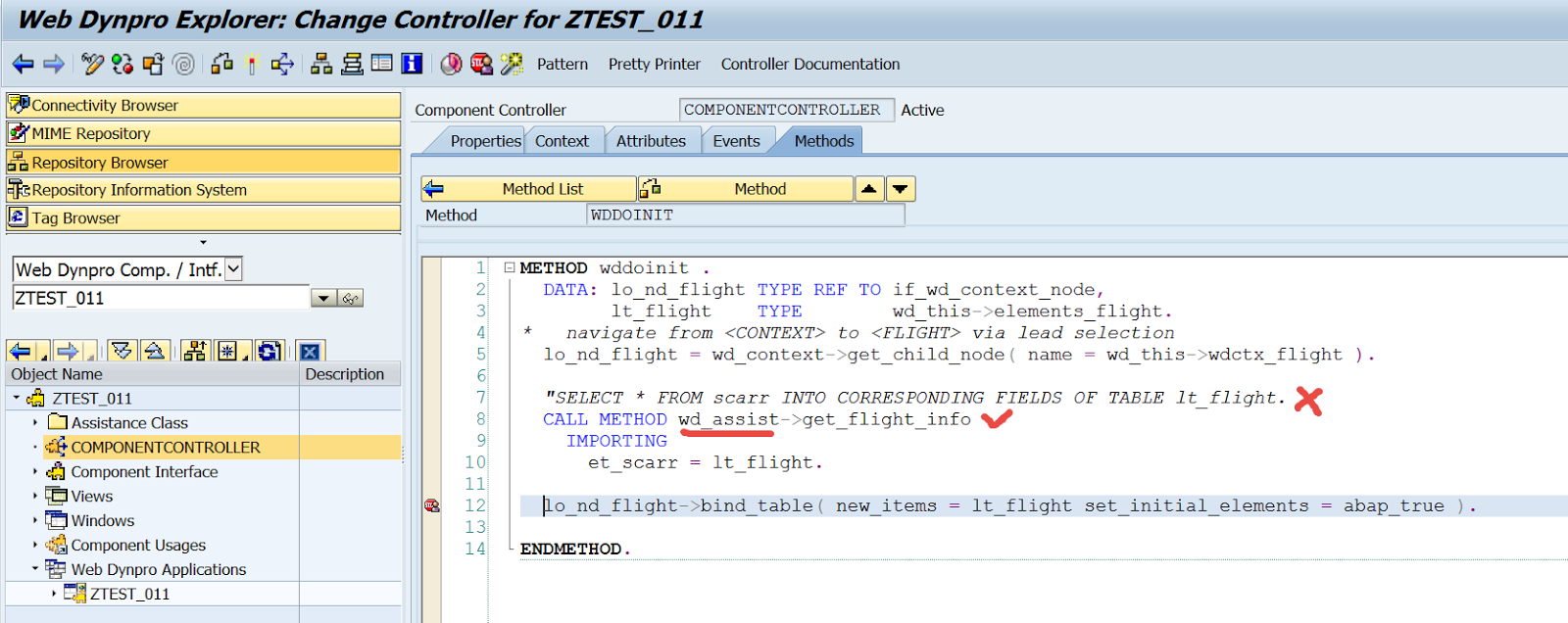Close the object browser with X icon
The image size is (1568, 623).
(x=310, y=352)
